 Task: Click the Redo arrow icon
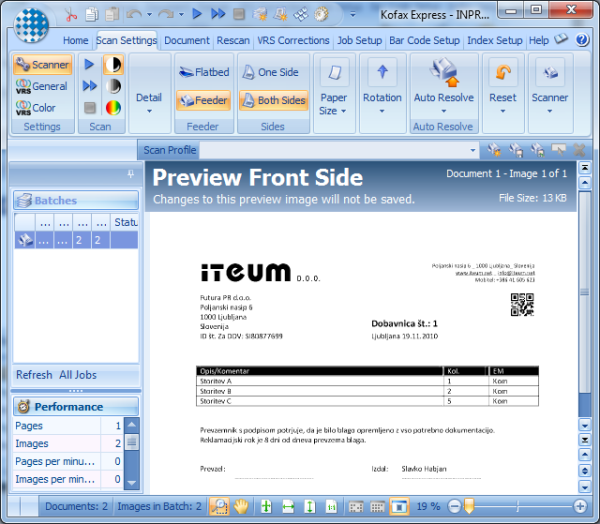166,15
